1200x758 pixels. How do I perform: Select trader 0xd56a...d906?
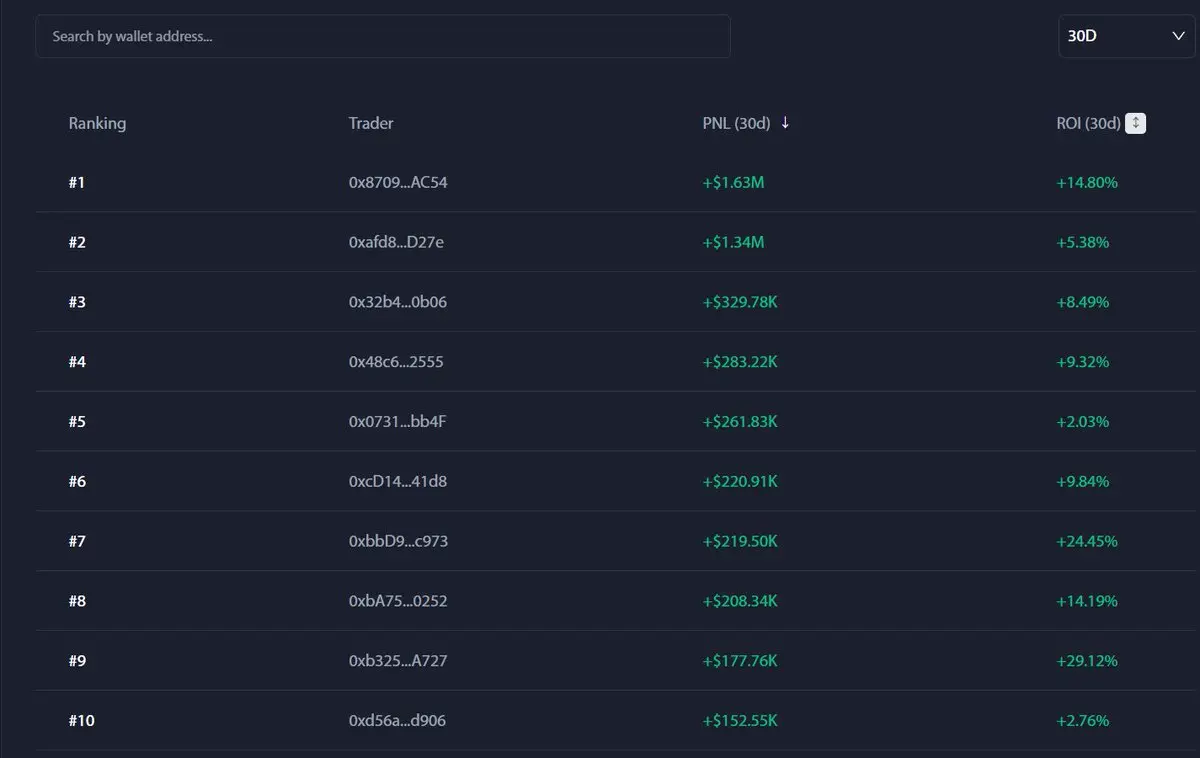[x=398, y=721]
